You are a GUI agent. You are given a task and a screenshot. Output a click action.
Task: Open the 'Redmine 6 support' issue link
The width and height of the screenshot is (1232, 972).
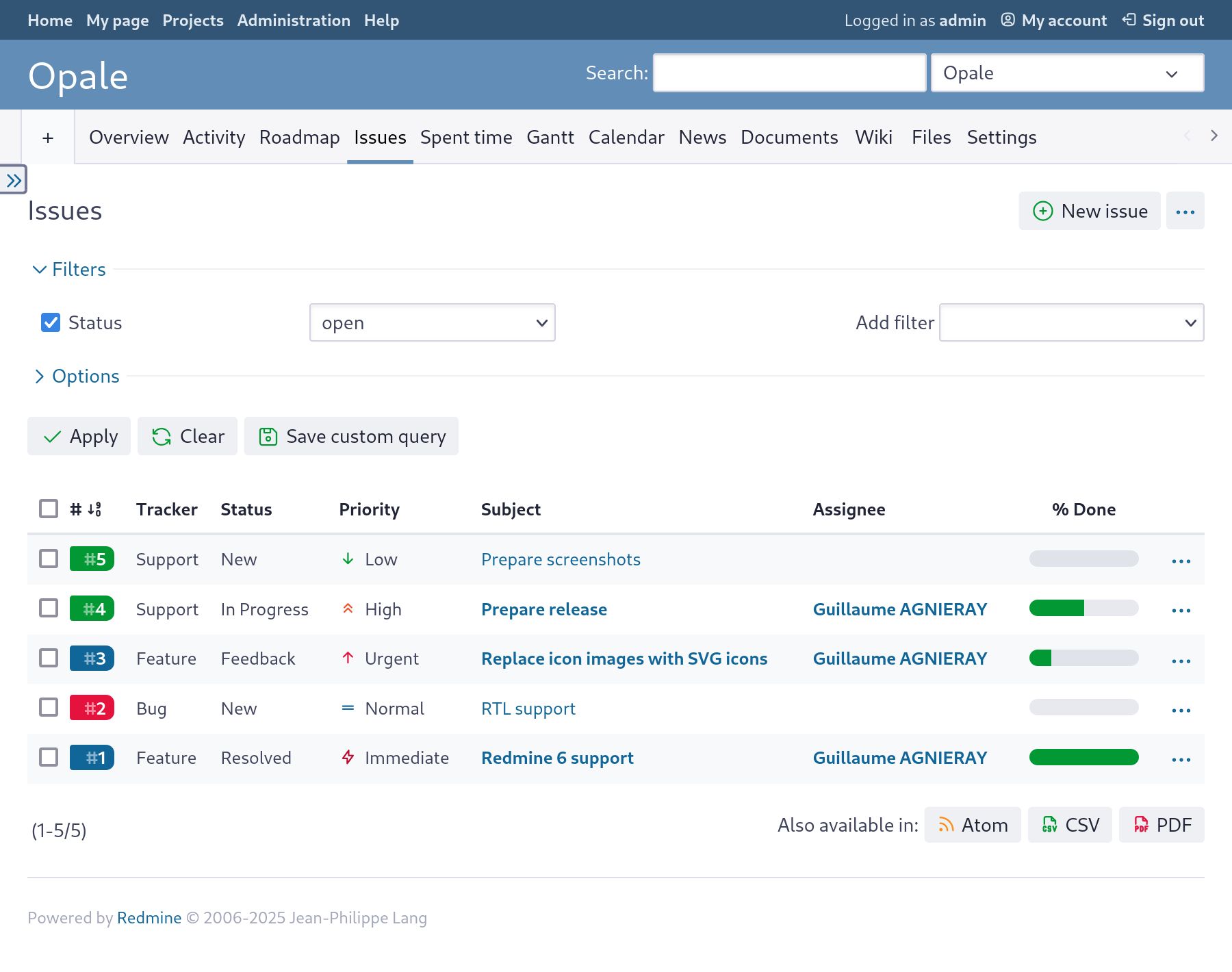[557, 758]
